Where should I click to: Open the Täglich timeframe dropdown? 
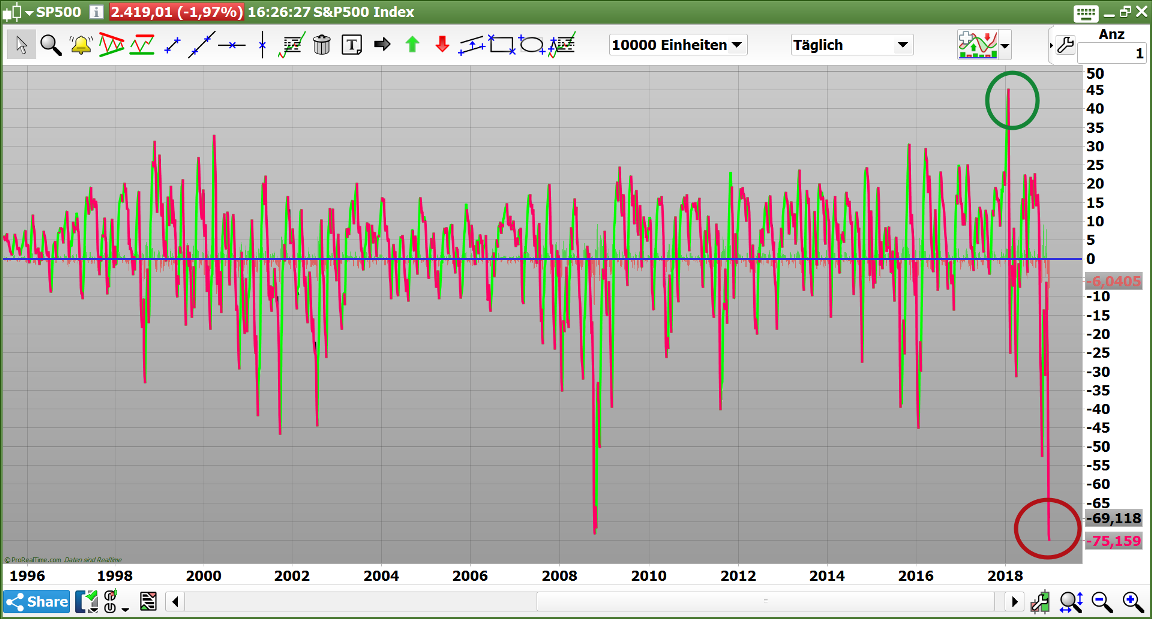pyautogui.click(x=851, y=45)
